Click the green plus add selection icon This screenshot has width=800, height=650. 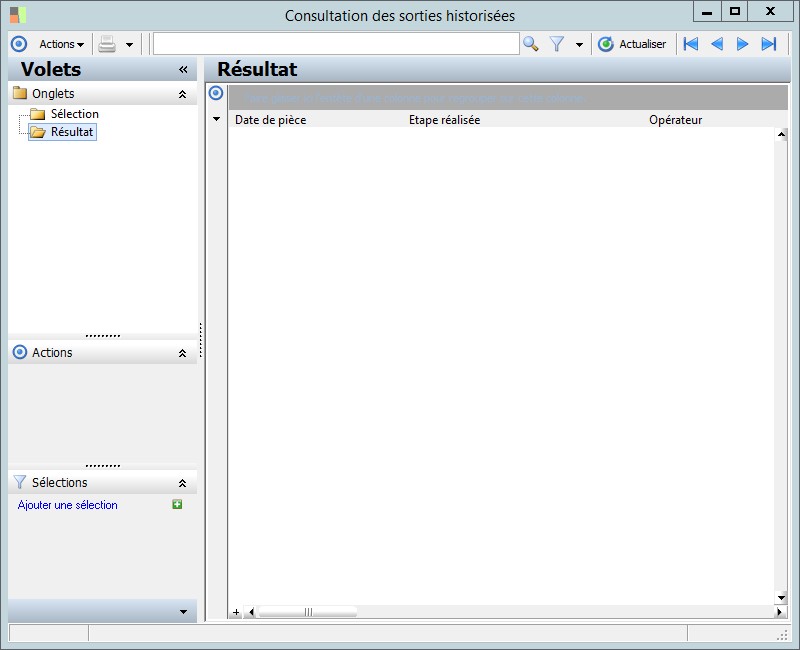pyautogui.click(x=177, y=505)
